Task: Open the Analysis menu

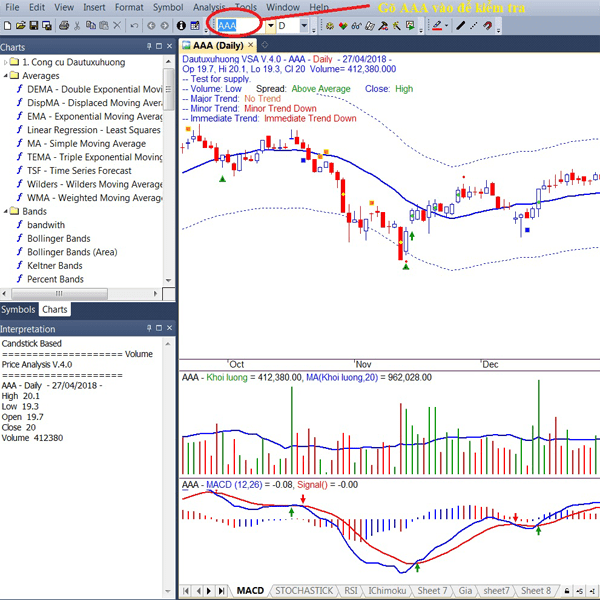Action: pyautogui.click(x=209, y=7)
